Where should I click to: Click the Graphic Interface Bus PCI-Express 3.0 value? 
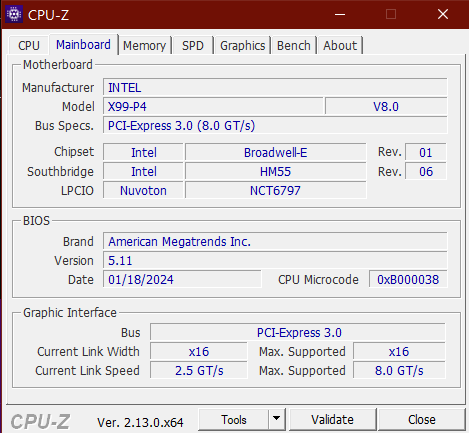tap(298, 332)
